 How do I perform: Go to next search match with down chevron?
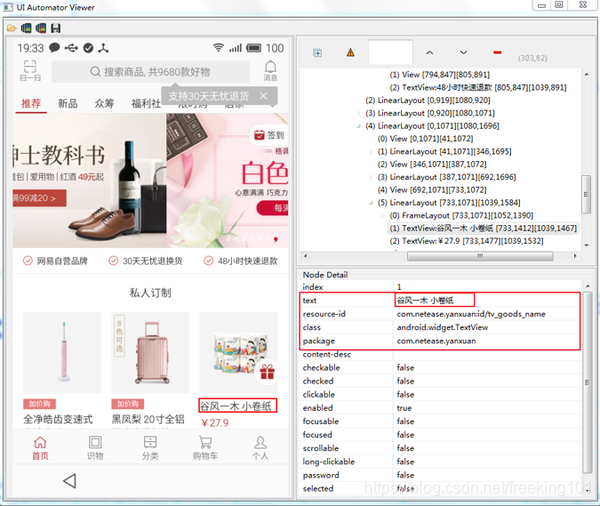(x=463, y=52)
